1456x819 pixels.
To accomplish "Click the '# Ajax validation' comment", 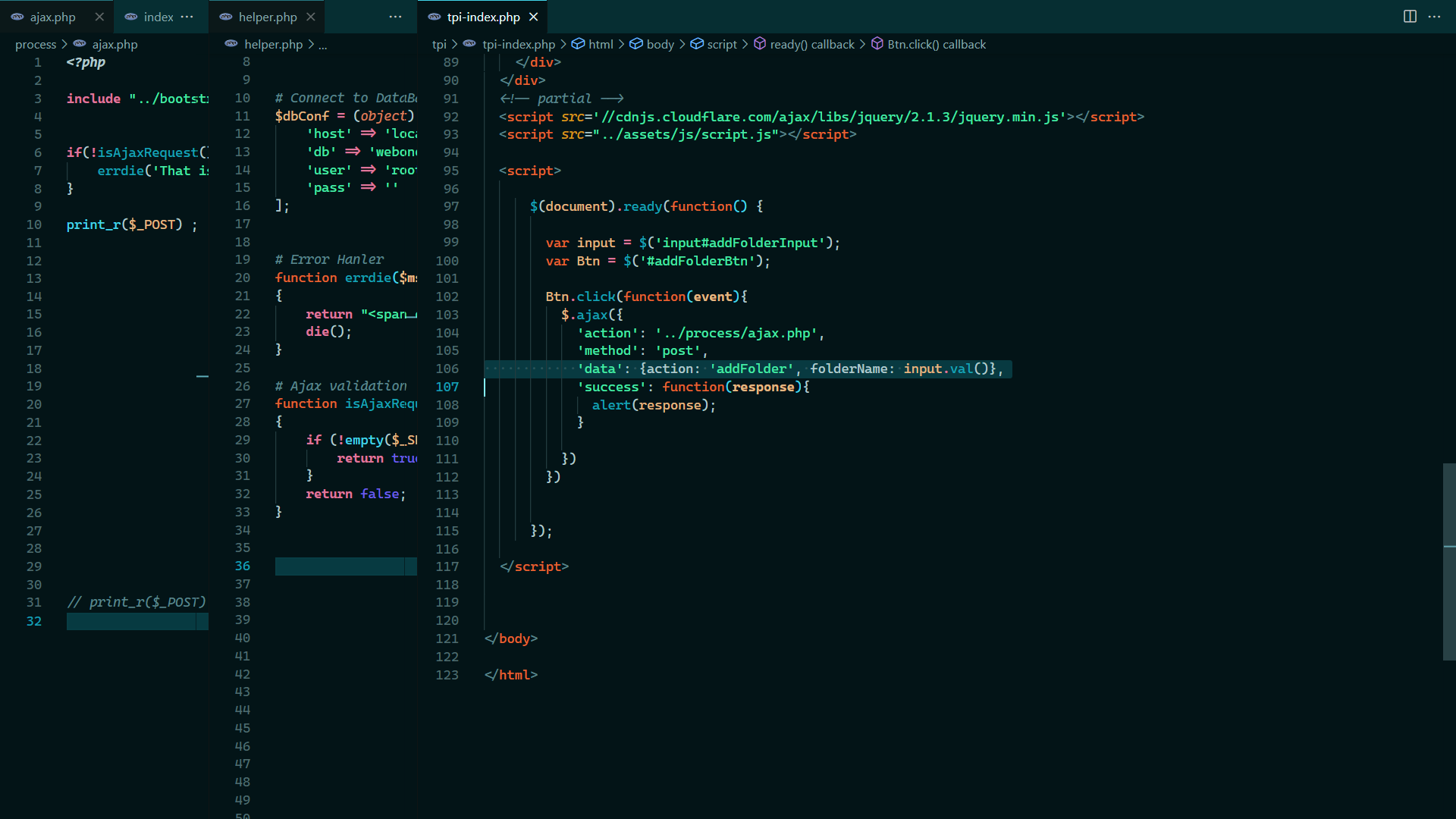I will point(341,386).
